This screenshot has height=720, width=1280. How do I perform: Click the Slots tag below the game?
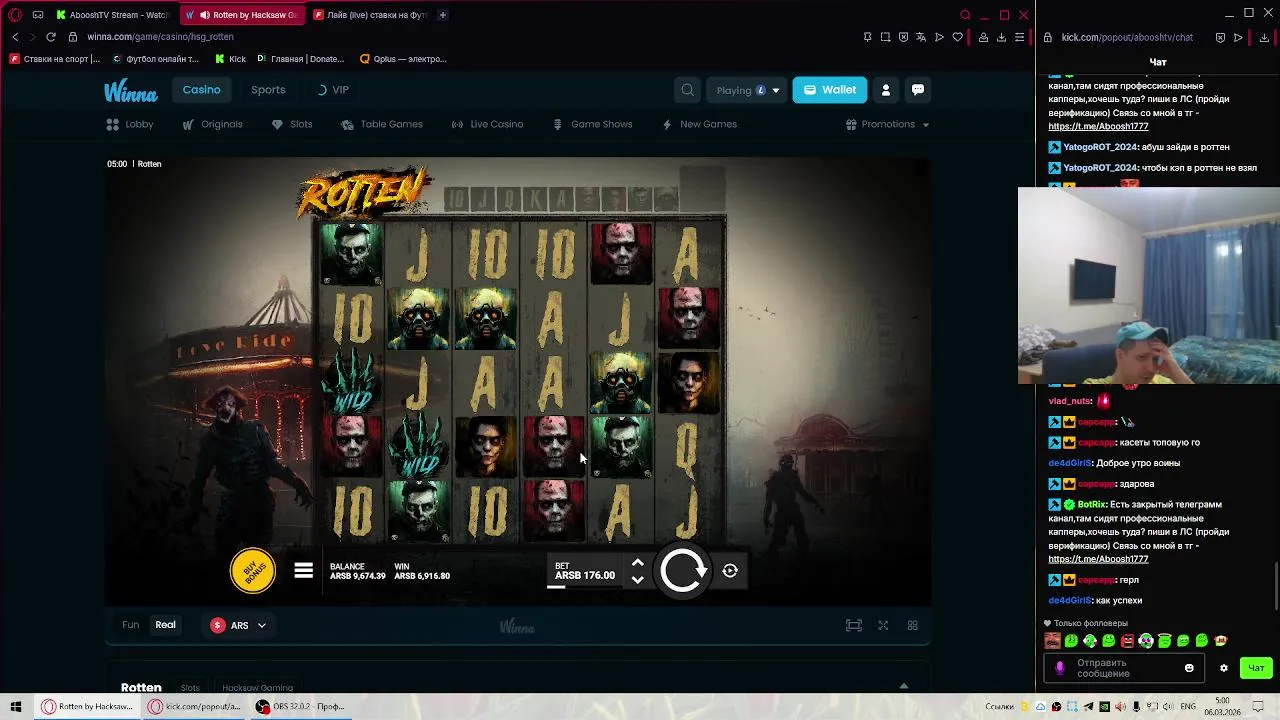coord(190,688)
